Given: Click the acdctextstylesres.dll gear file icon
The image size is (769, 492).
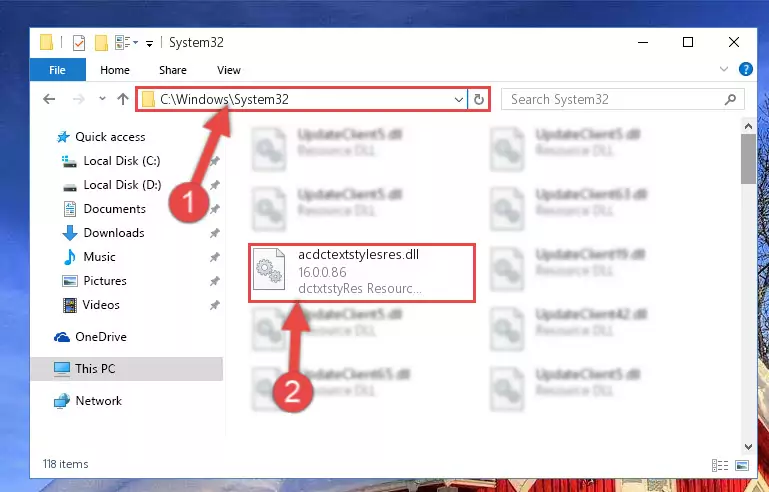Looking at the screenshot, I should point(269,269).
